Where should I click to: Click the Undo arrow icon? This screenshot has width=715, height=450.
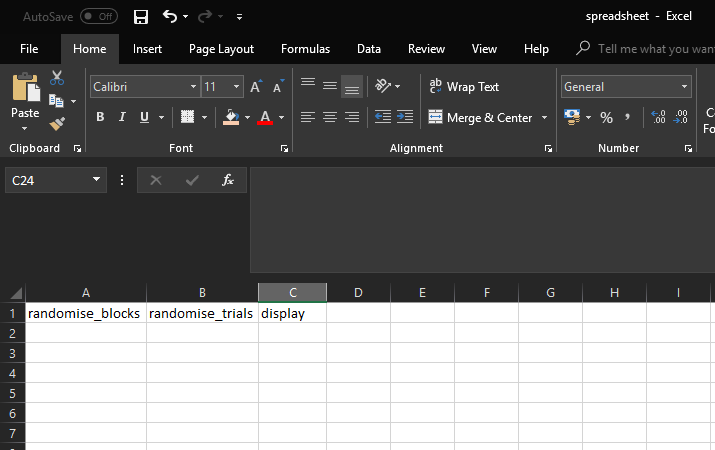pyautogui.click(x=170, y=17)
